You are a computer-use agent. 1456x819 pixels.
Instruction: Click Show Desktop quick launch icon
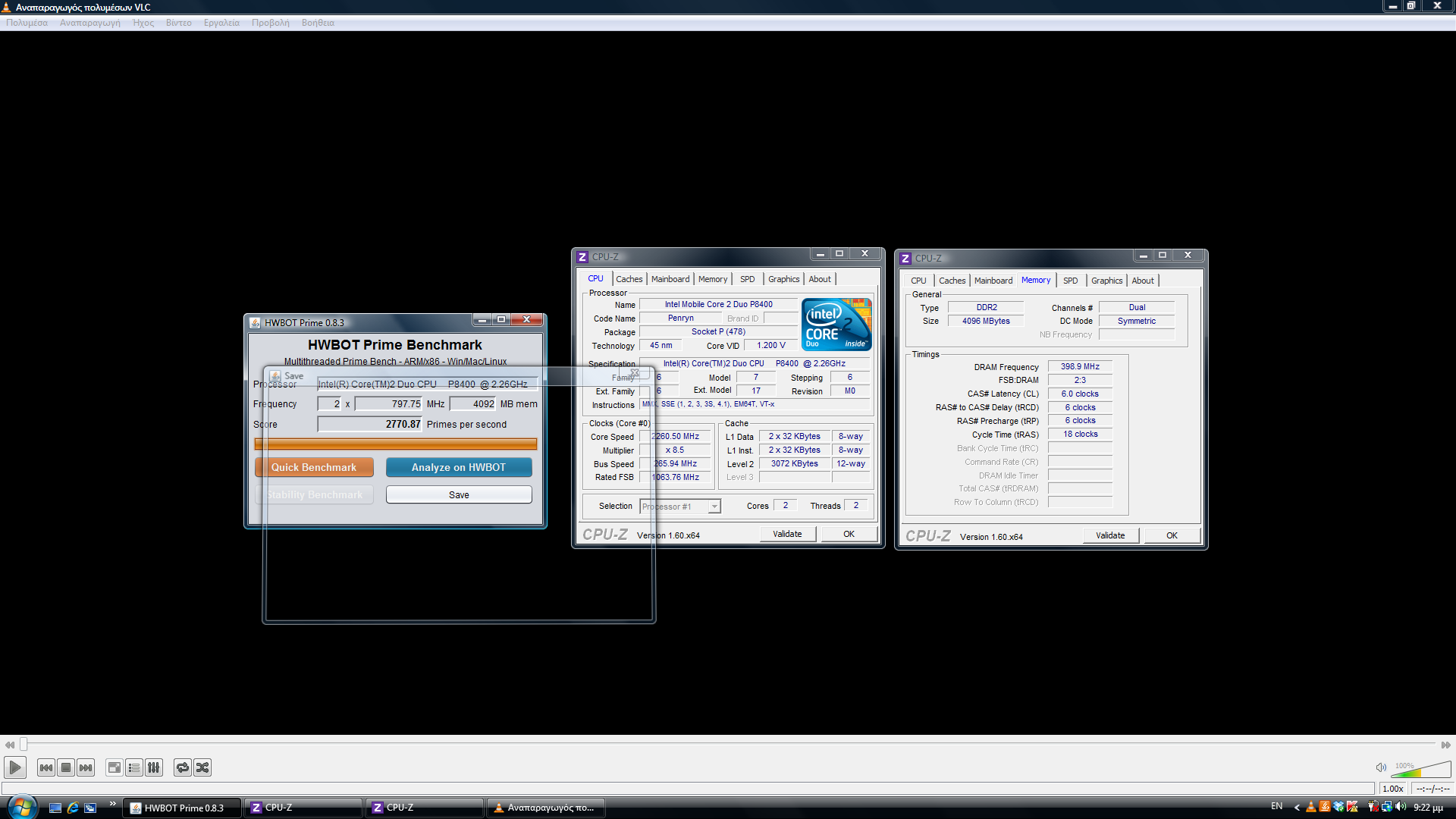(x=55, y=808)
